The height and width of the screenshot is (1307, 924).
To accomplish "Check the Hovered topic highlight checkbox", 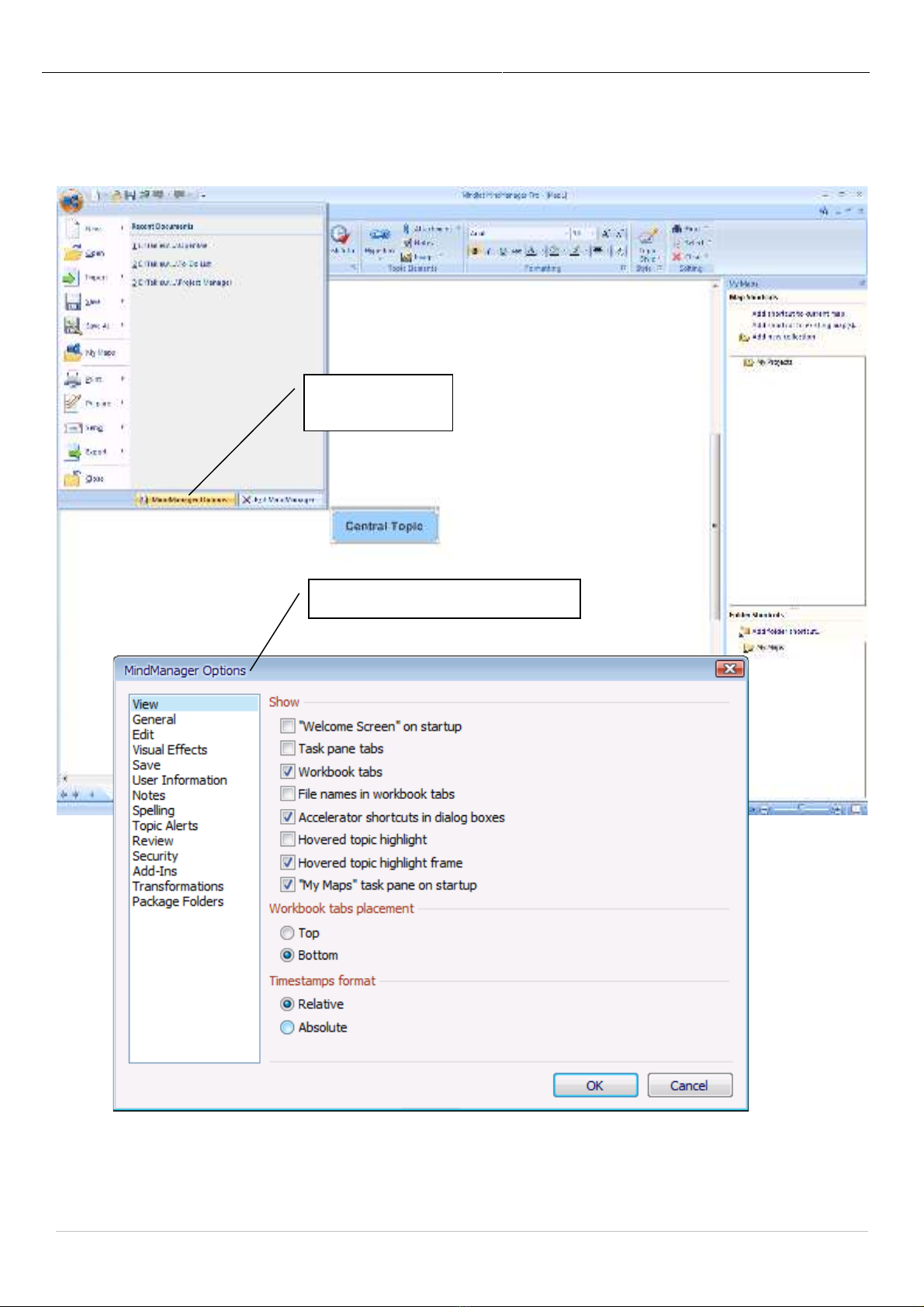I will 288,839.
